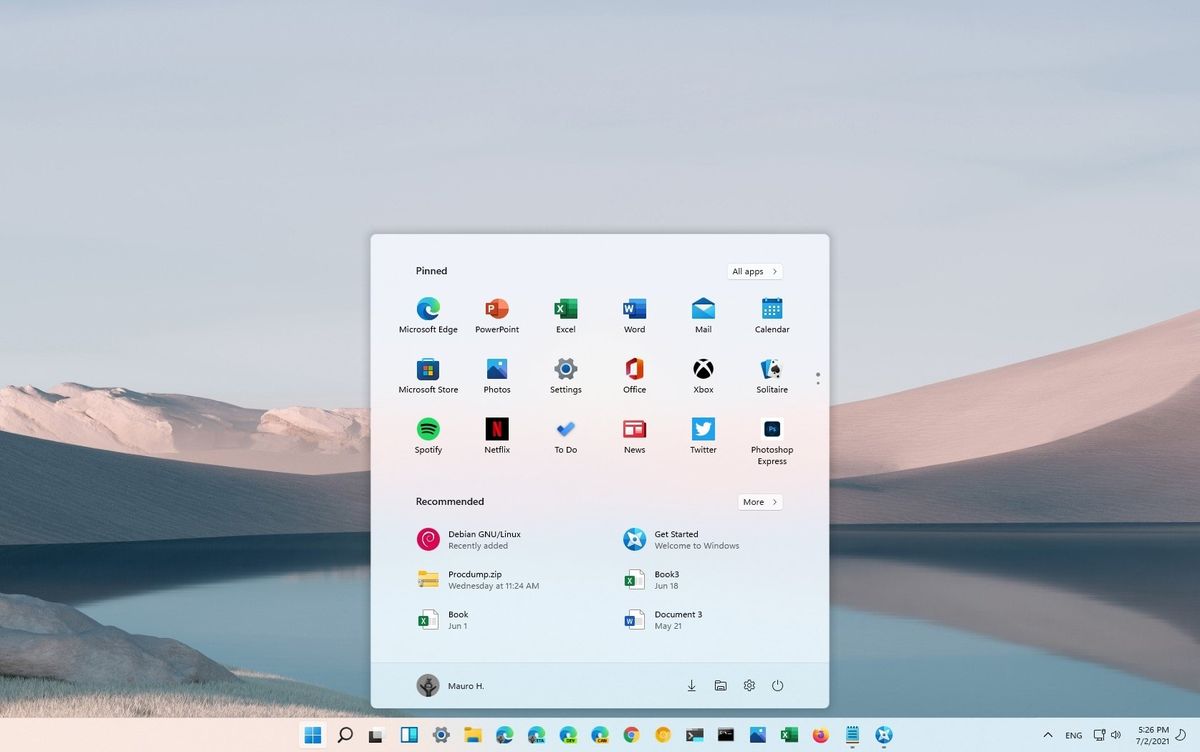The width and height of the screenshot is (1200, 752).
Task: Click the power icon in the Start menu
Action: (778, 686)
